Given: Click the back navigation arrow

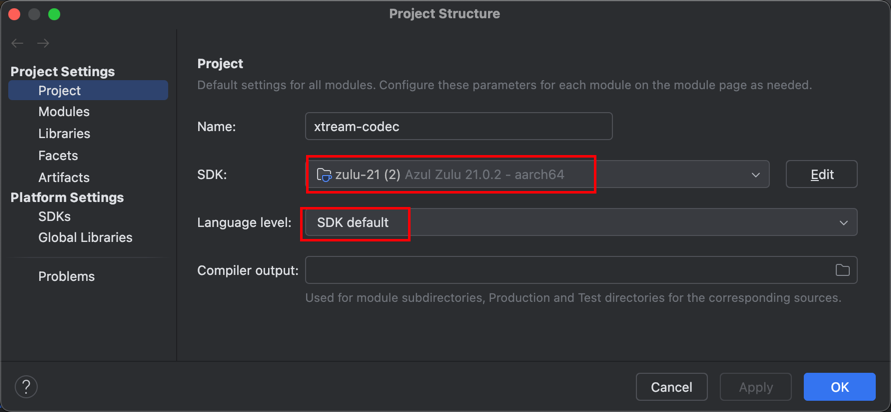Looking at the screenshot, I should [17, 44].
